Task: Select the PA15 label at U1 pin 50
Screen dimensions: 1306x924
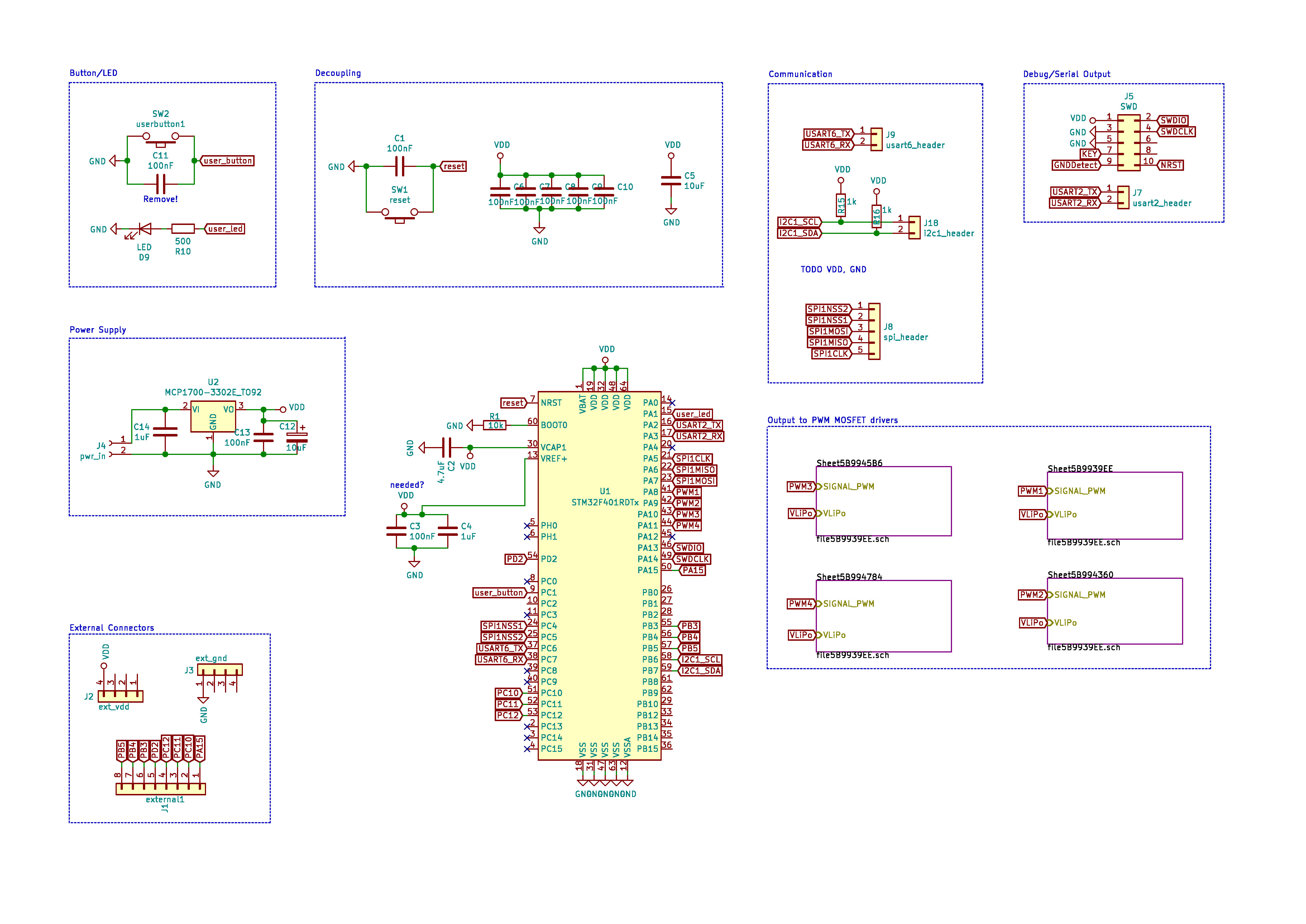Action: coord(692,570)
